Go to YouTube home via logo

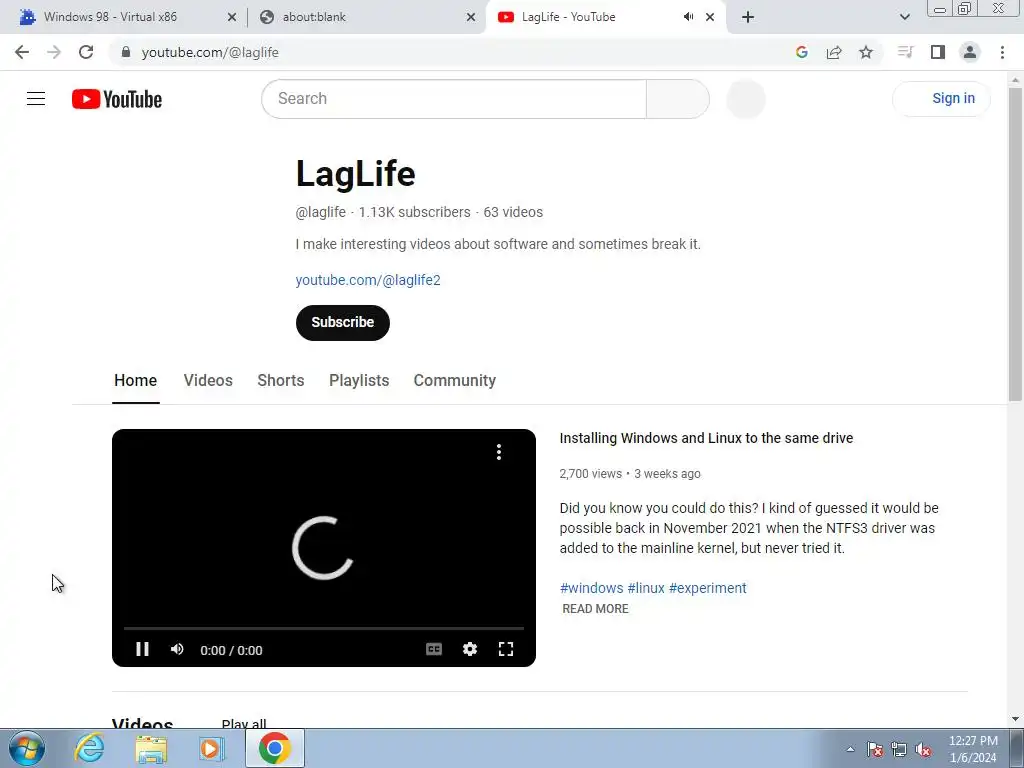117,99
